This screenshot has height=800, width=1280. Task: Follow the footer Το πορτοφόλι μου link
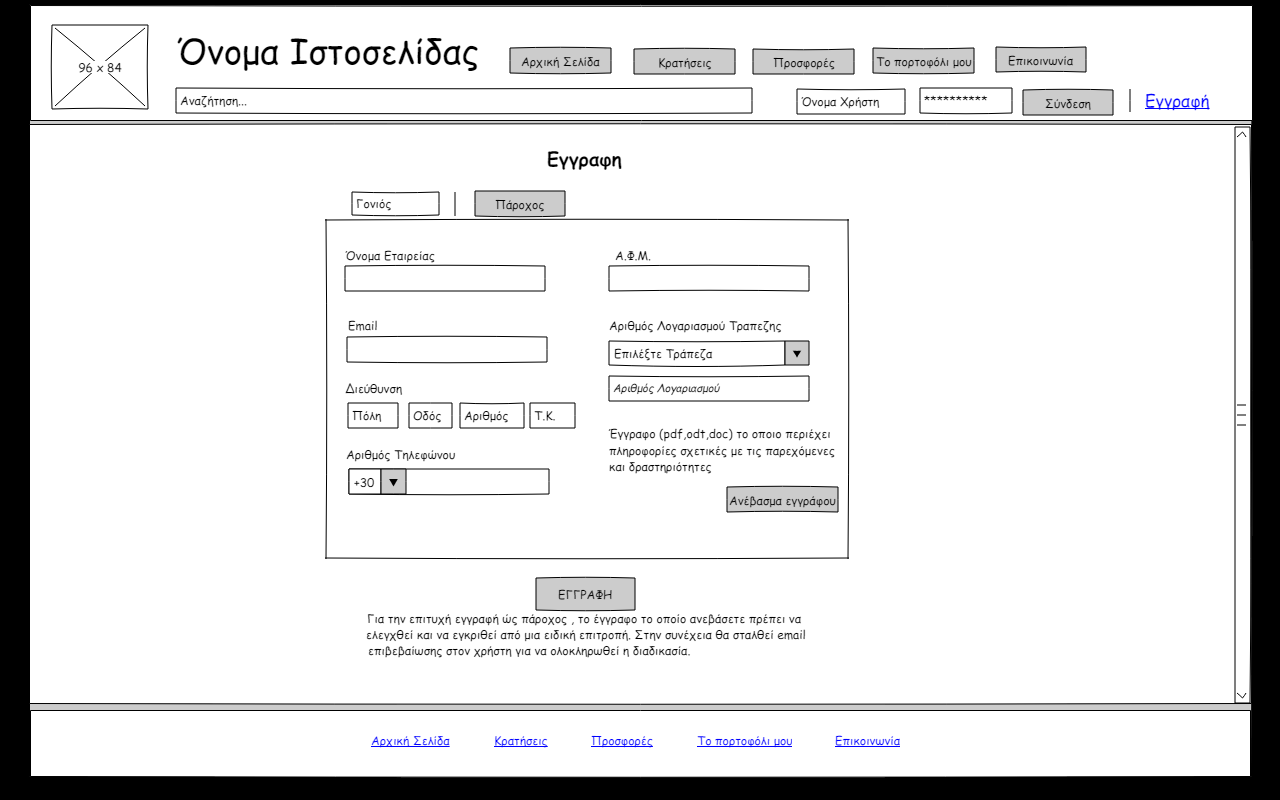pos(745,741)
